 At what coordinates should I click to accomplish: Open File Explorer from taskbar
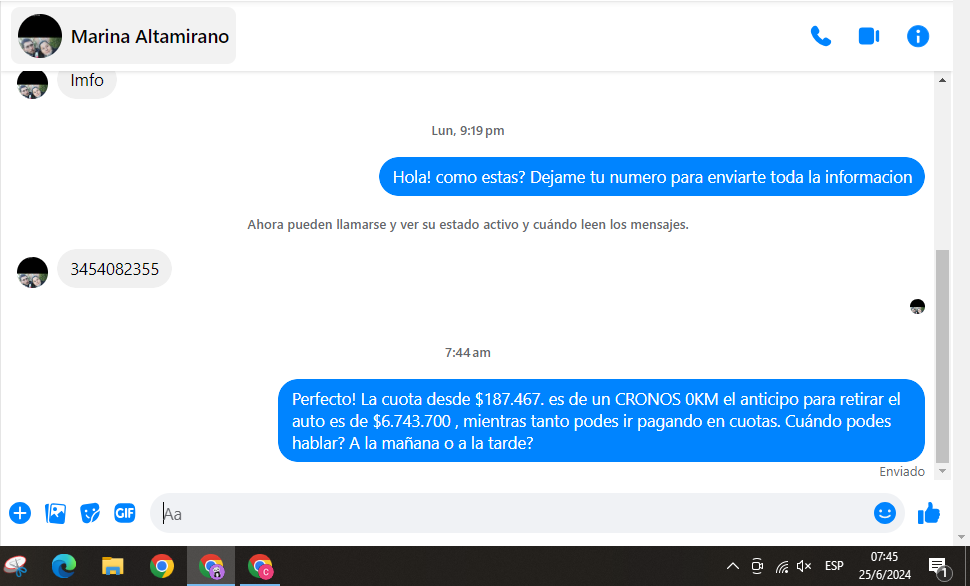[x=112, y=566]
